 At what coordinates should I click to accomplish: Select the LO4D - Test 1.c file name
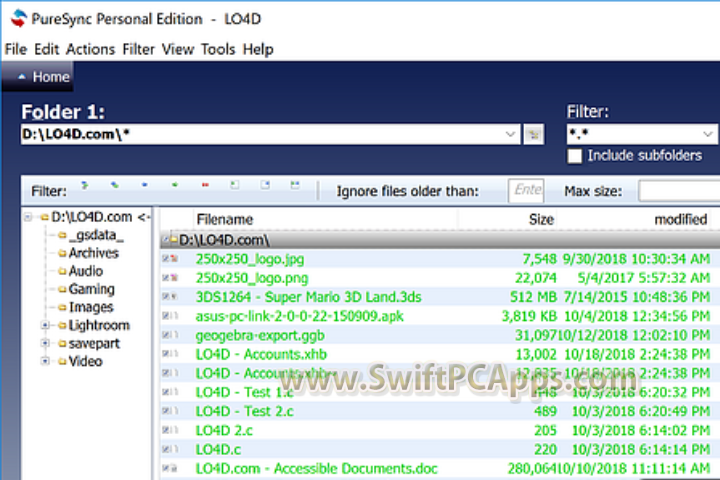tap(245, 392)
